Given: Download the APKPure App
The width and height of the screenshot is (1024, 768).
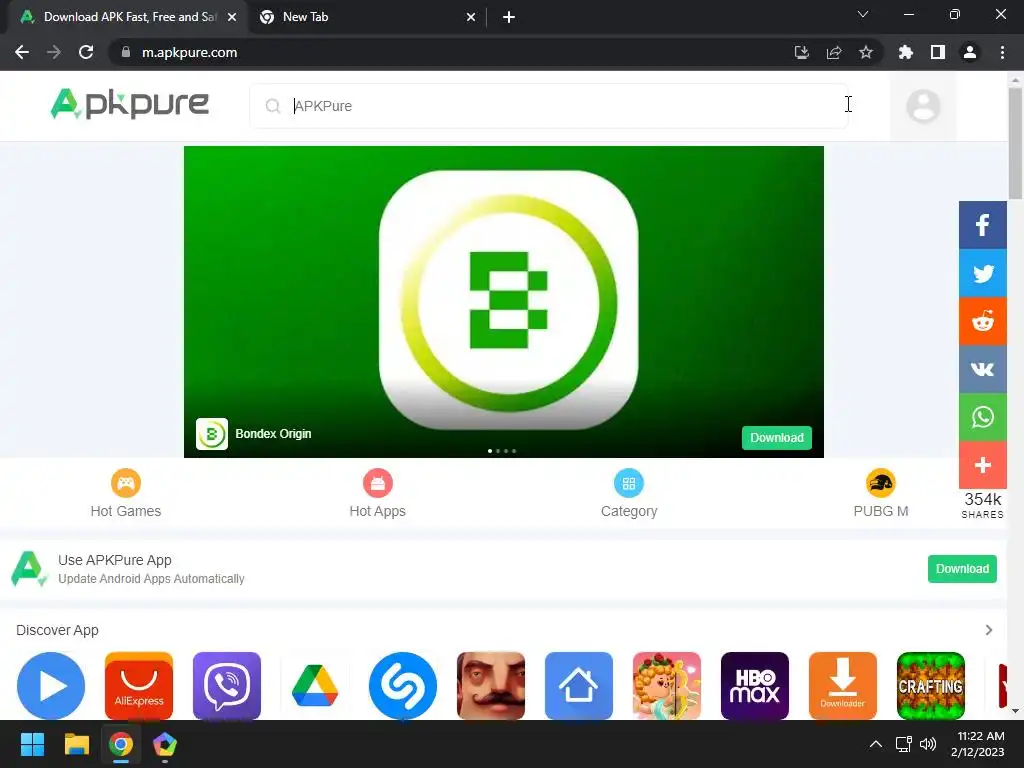Looking at the screenshot, I should click(962, 569).
